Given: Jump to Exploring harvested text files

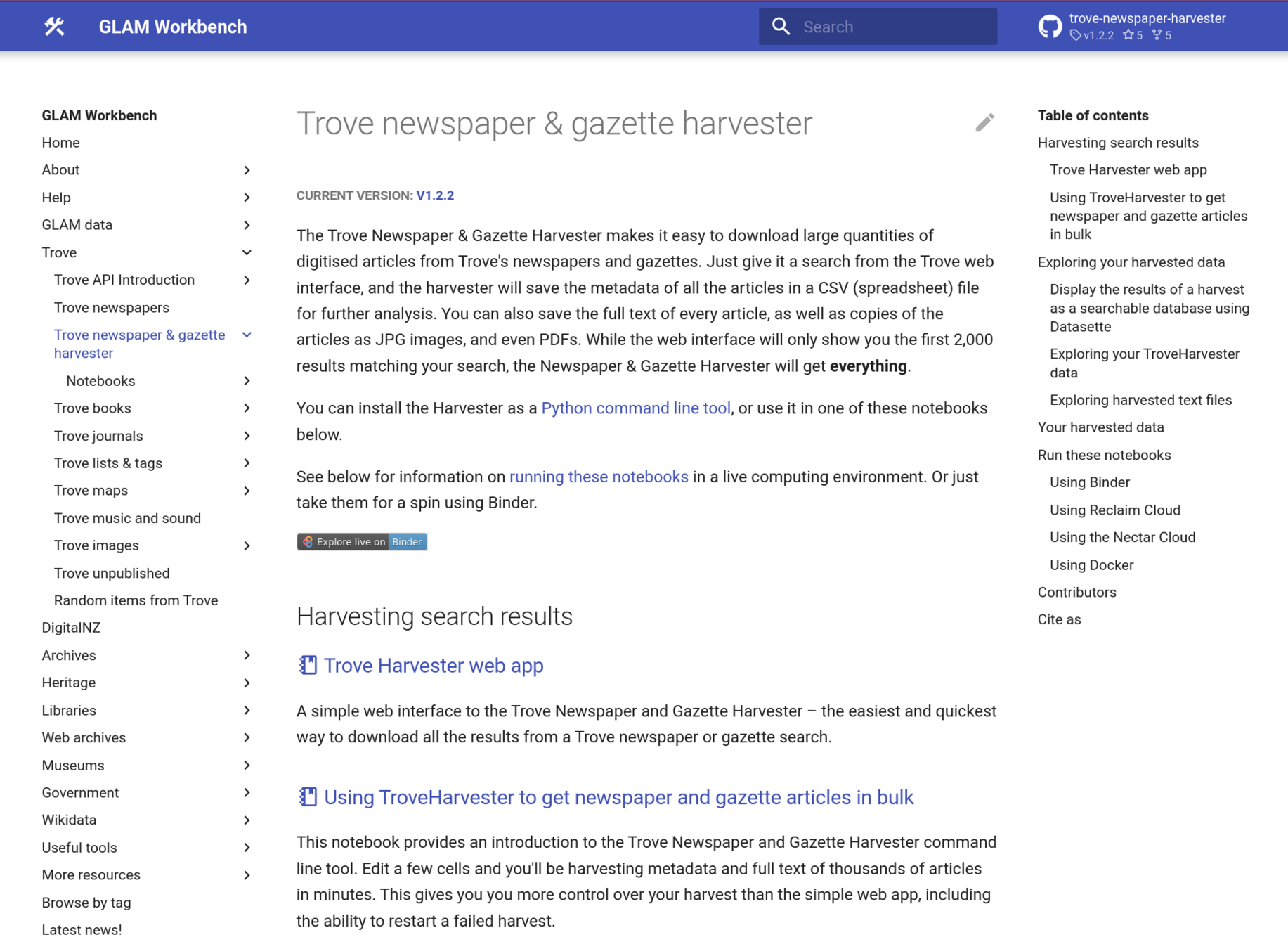Looking at the screenshot, I should [x=1140, y=400].
